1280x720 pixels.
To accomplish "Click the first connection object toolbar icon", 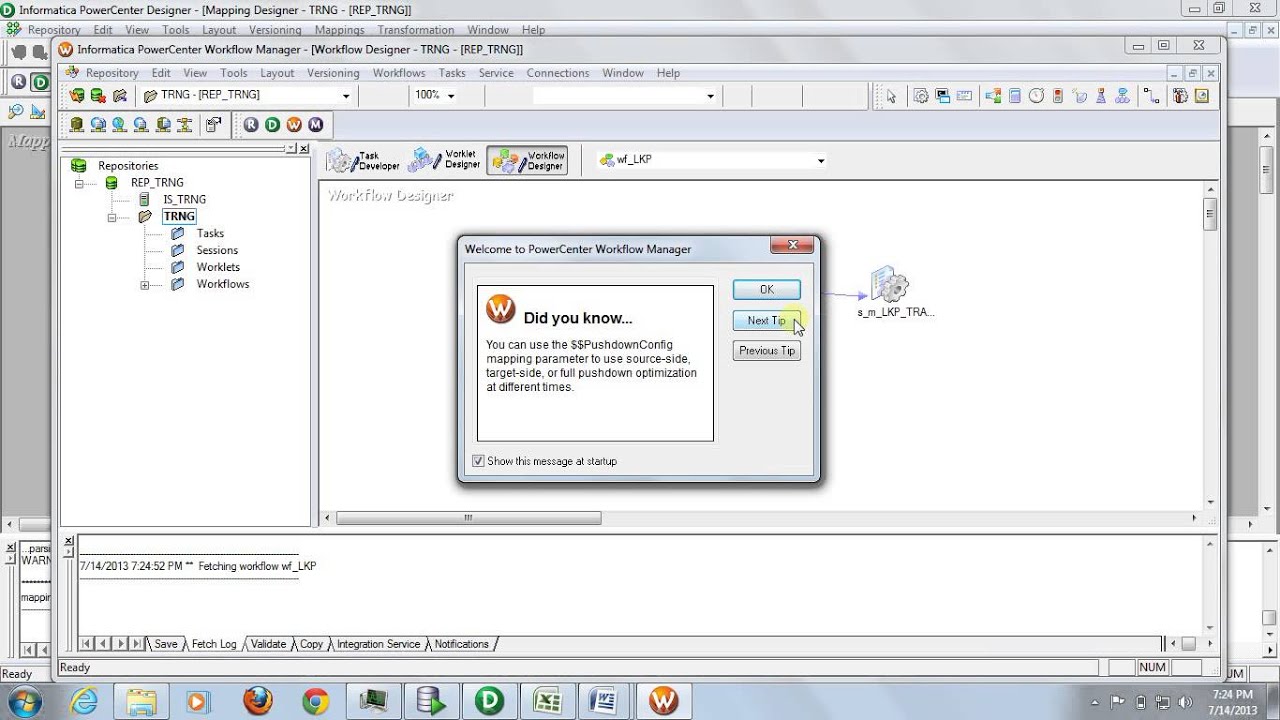I will click(77, 124).
